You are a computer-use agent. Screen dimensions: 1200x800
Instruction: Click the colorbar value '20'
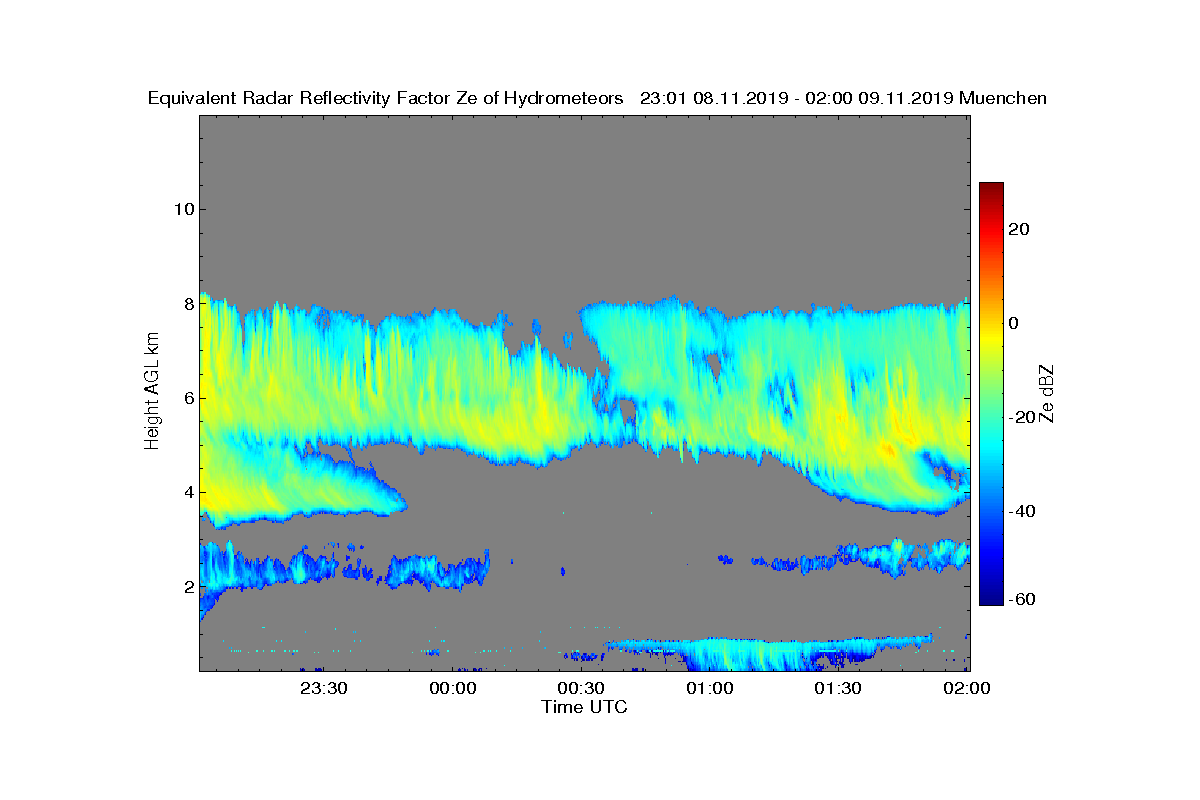[x=1021, y=229]
